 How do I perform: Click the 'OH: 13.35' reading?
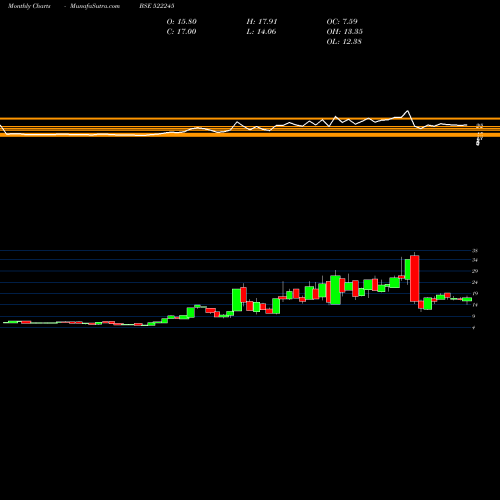pos(345,32)
